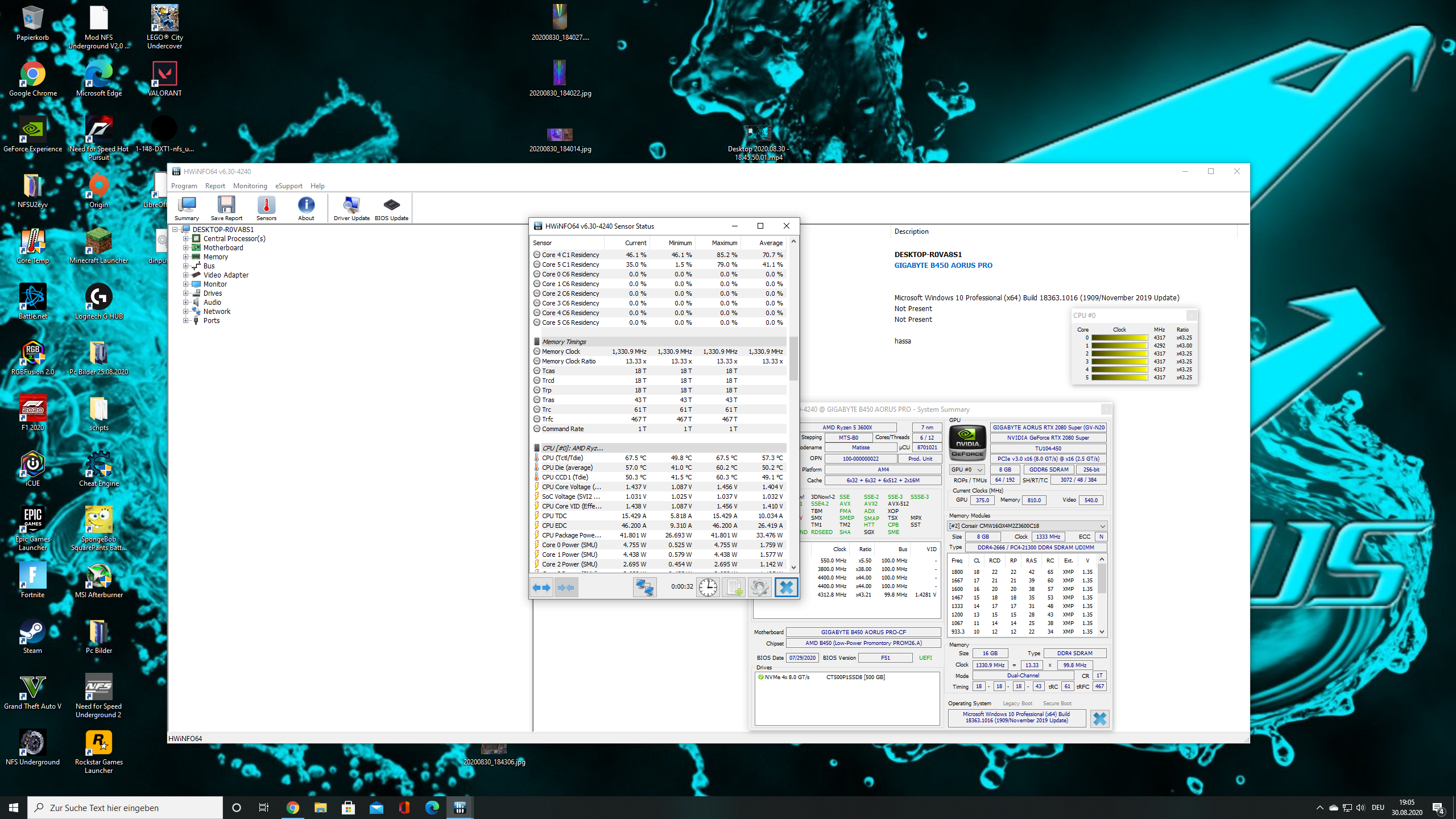Start logging with the sheet-plus icon
Image resolution: width=1456 pixels, height=819 pixels.
(x=734, y=588)
